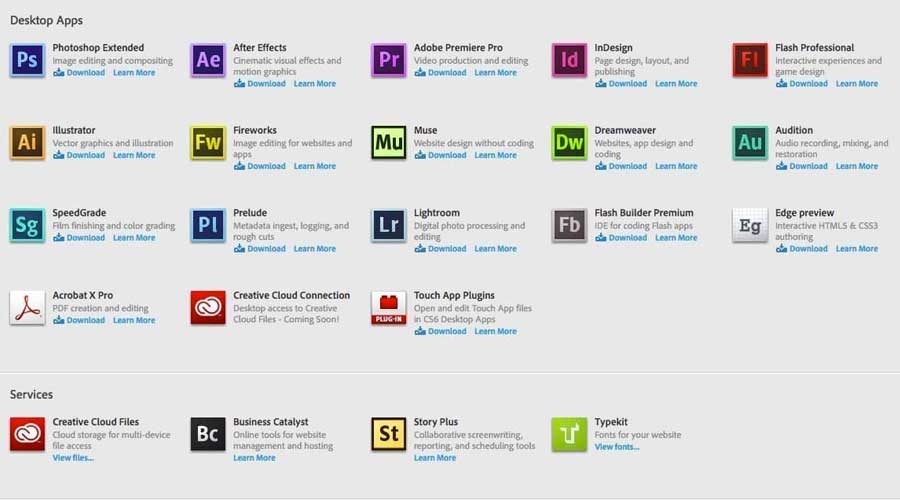Open Learn More for Flash Professional

[858, 84]
